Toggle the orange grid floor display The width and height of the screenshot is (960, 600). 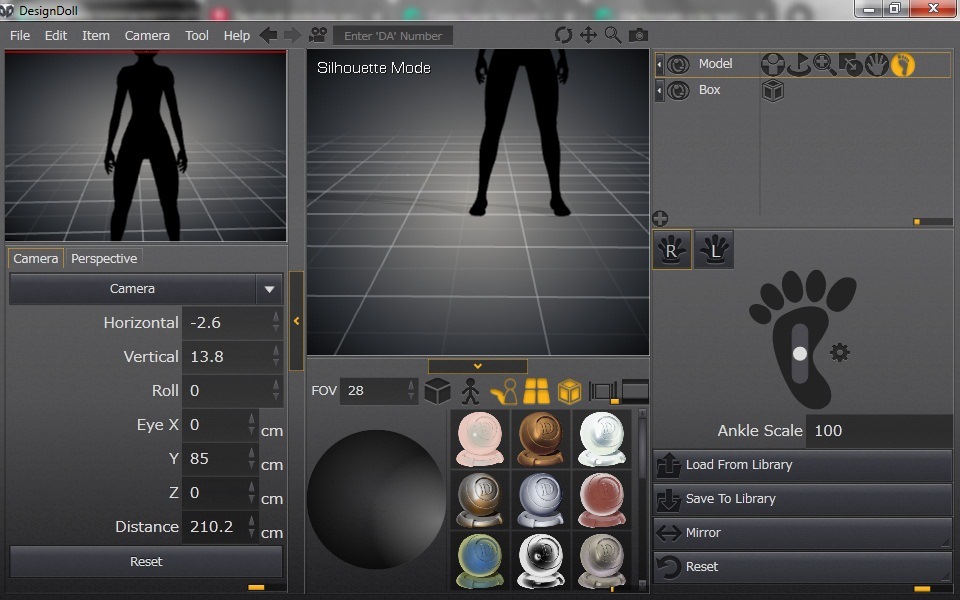pyautogui.click(x=537, y=391)
